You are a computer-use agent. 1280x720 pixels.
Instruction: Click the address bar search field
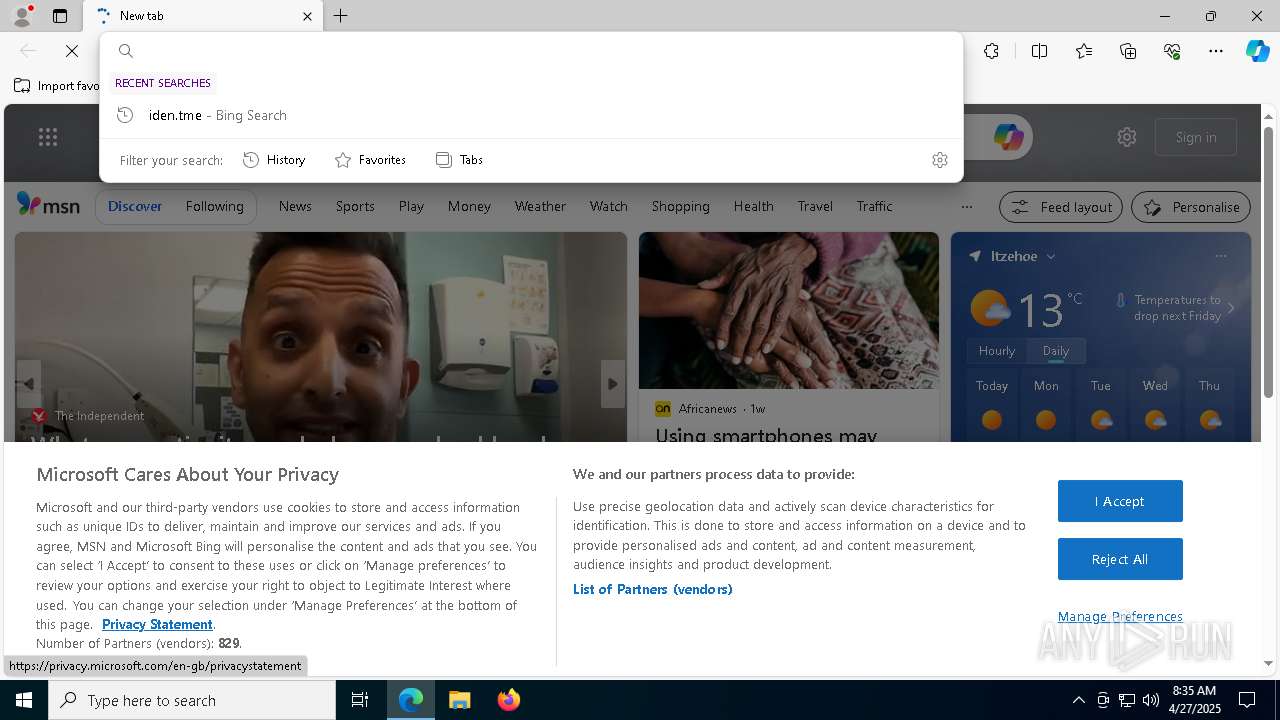click(531, 51)
